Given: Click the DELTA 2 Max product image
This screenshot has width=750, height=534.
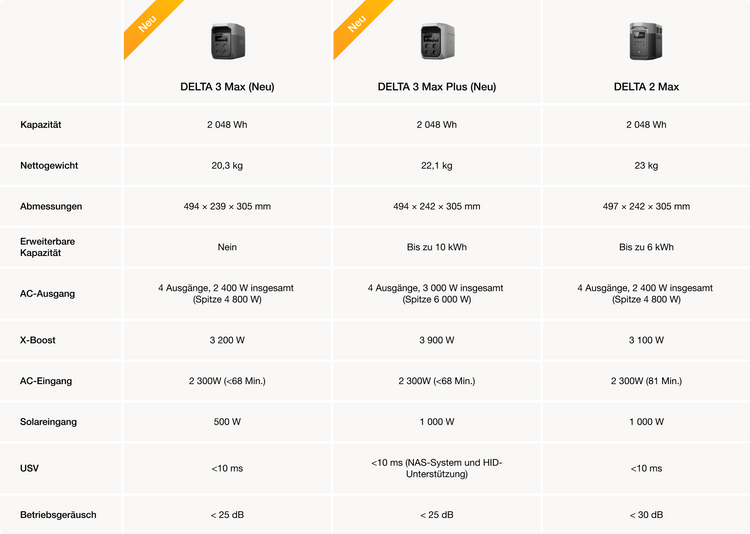Looking at the screenshot, I should 646,42.
